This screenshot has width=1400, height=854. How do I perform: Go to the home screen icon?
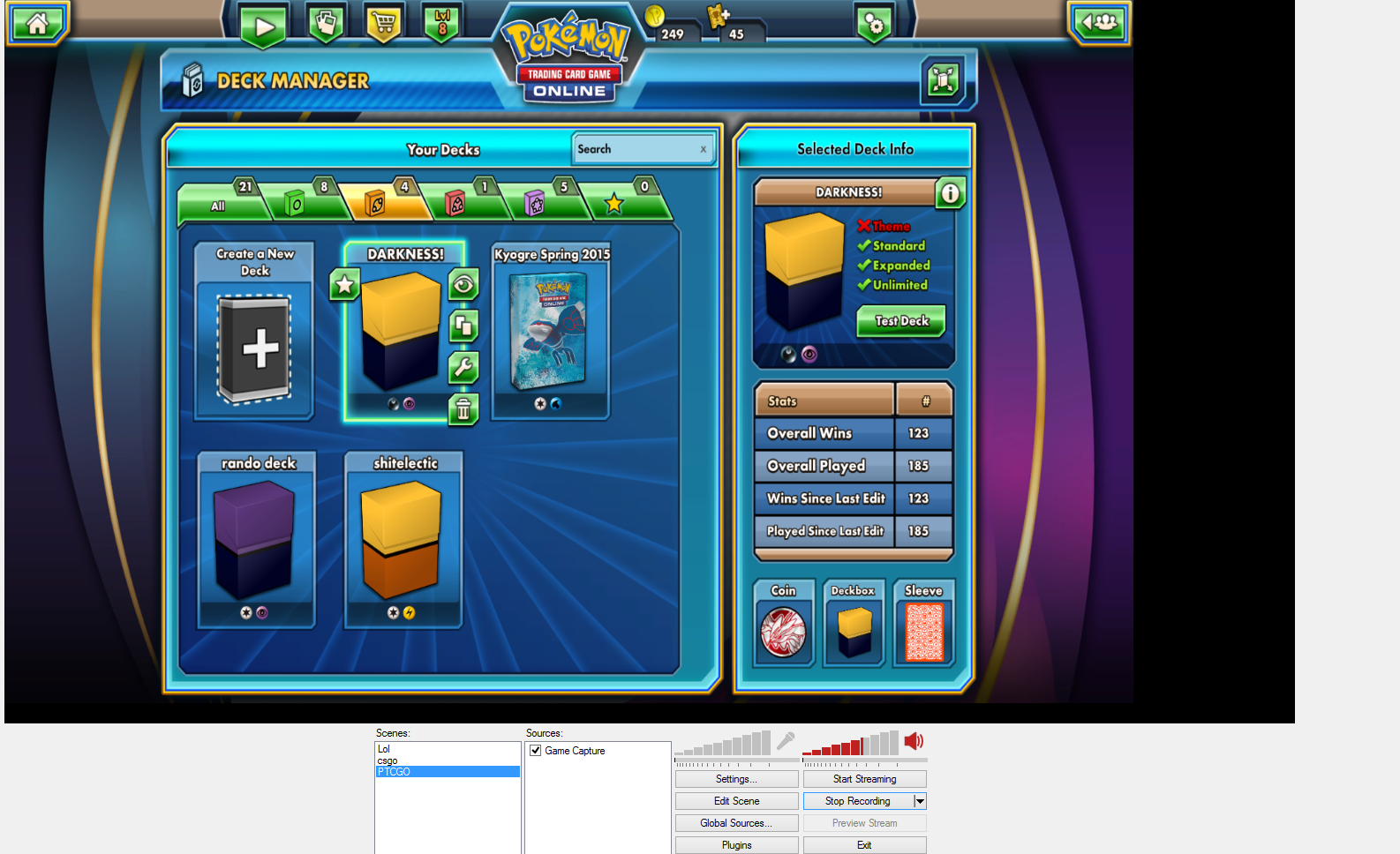pos(37,24)
